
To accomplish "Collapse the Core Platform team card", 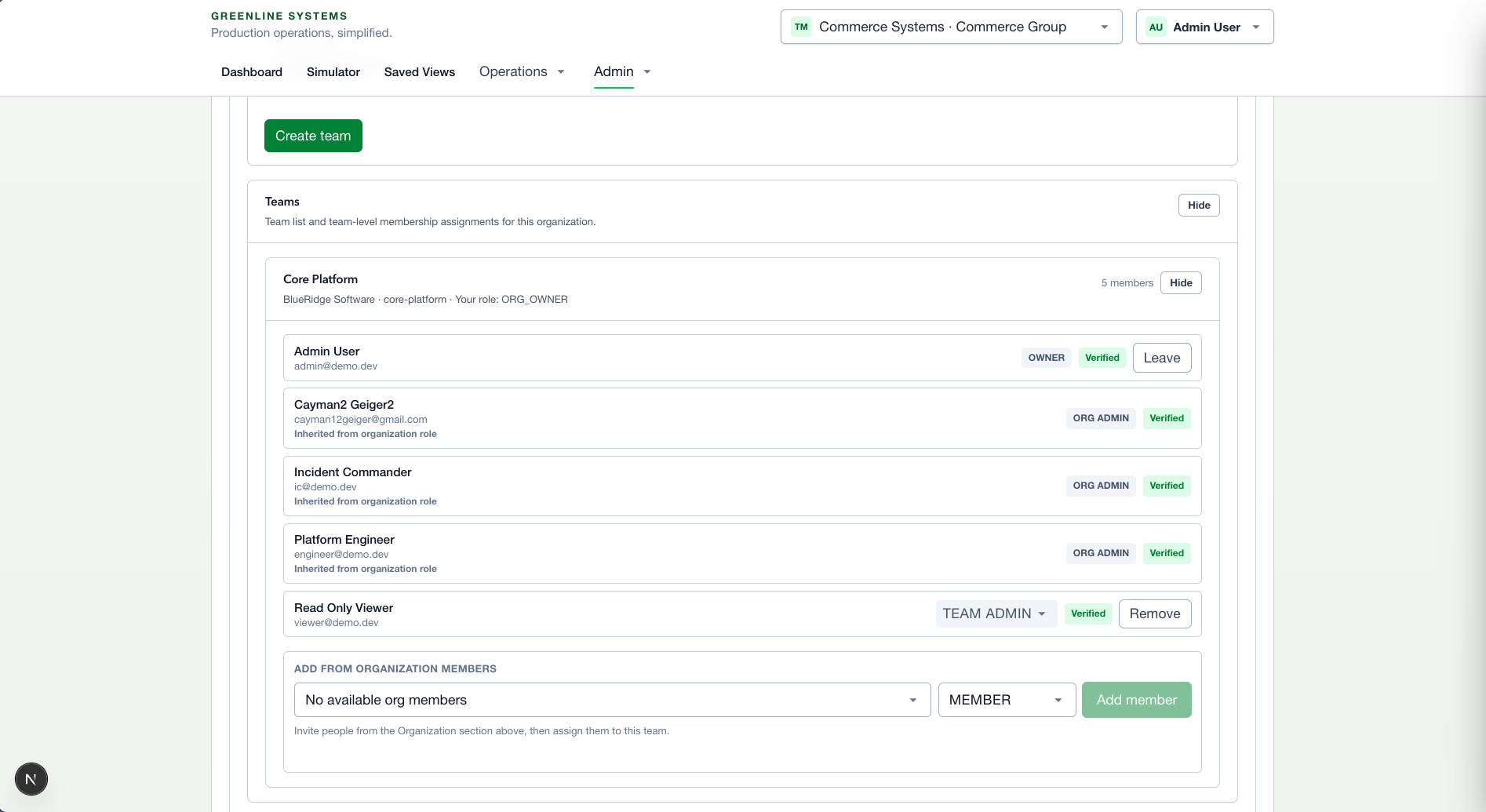I will click(1180, 283).
